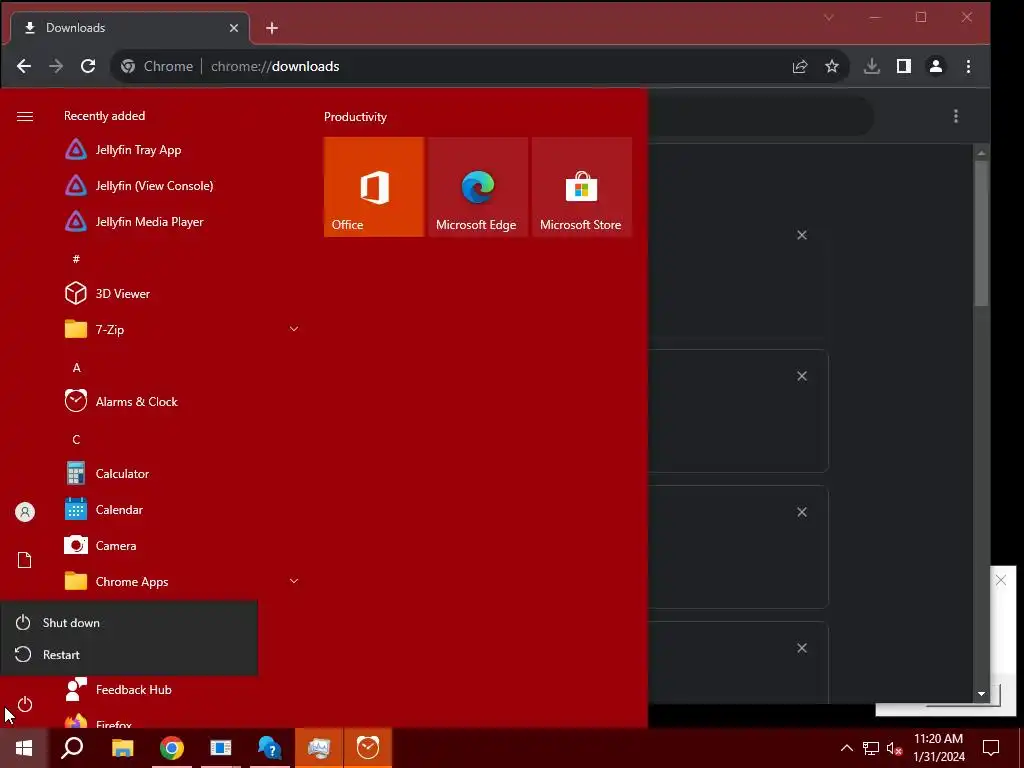Click the downloads page scrollbar thumb
1024x768 pixels.
[981, 232]
